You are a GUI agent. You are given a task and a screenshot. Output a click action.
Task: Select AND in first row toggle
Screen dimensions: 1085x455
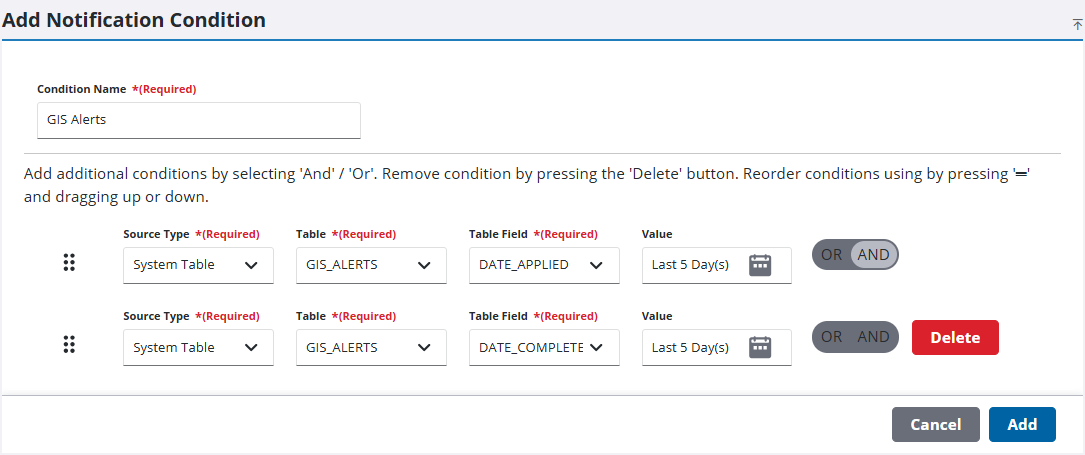[x=873, y=255]
